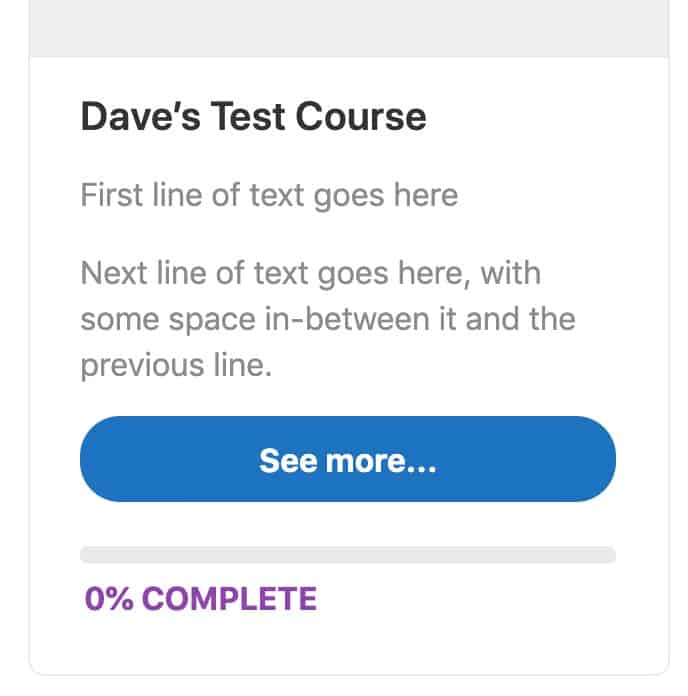
Task: Click the left end of the progress bar
Action: [x=88, y=555]
